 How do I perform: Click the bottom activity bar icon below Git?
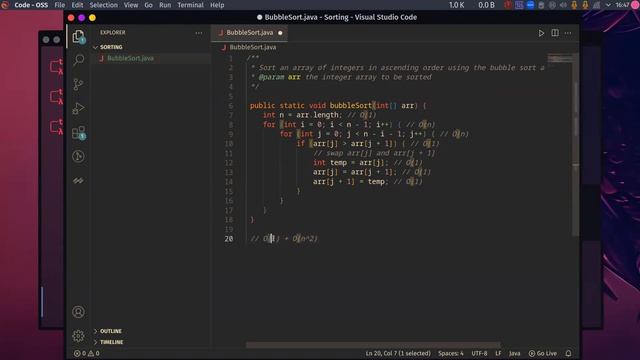78,180
